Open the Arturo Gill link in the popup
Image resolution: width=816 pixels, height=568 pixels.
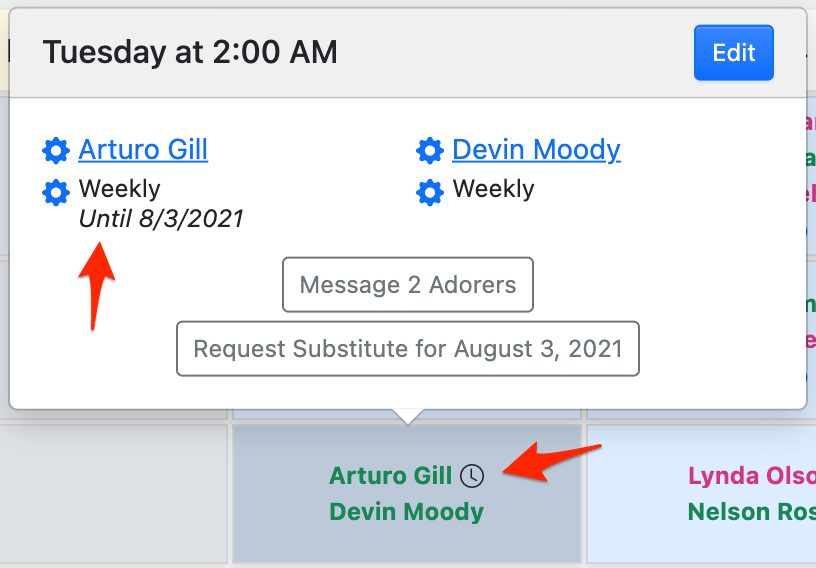coord(143,150)
